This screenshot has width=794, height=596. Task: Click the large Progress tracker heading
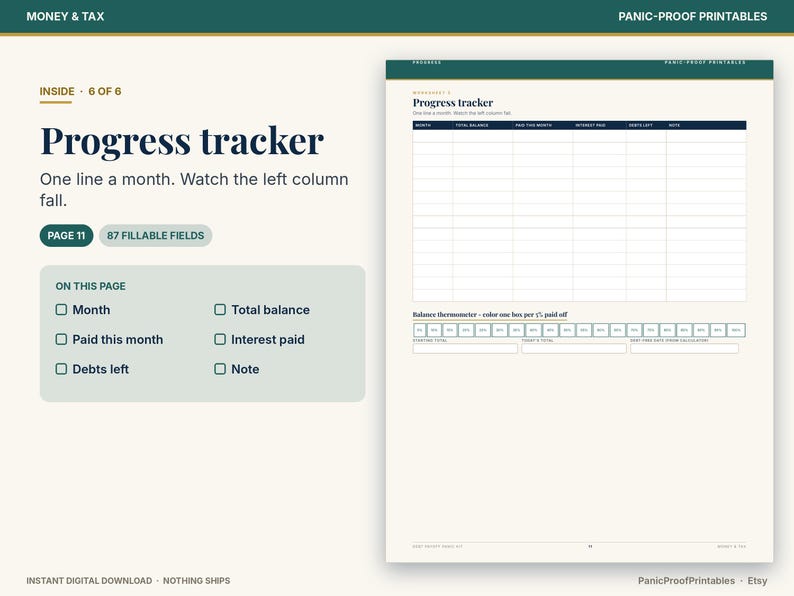[x=182, y=141]
